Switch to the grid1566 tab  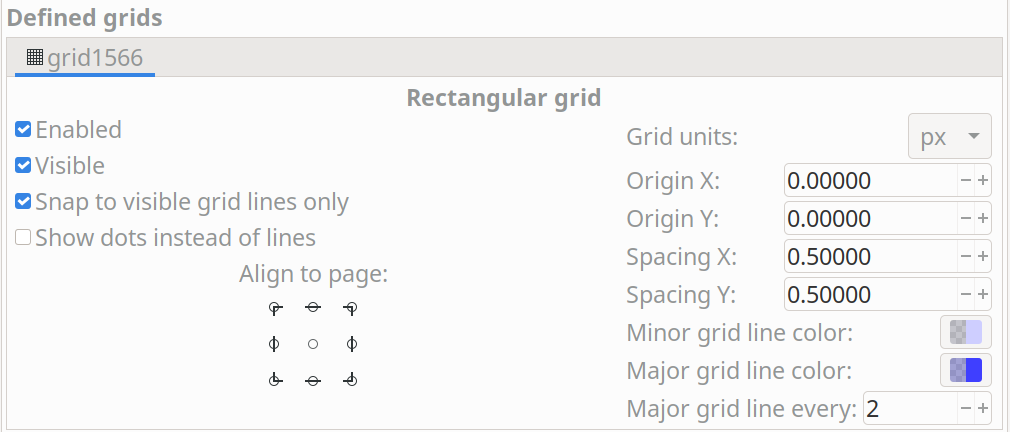pos(86,58)
